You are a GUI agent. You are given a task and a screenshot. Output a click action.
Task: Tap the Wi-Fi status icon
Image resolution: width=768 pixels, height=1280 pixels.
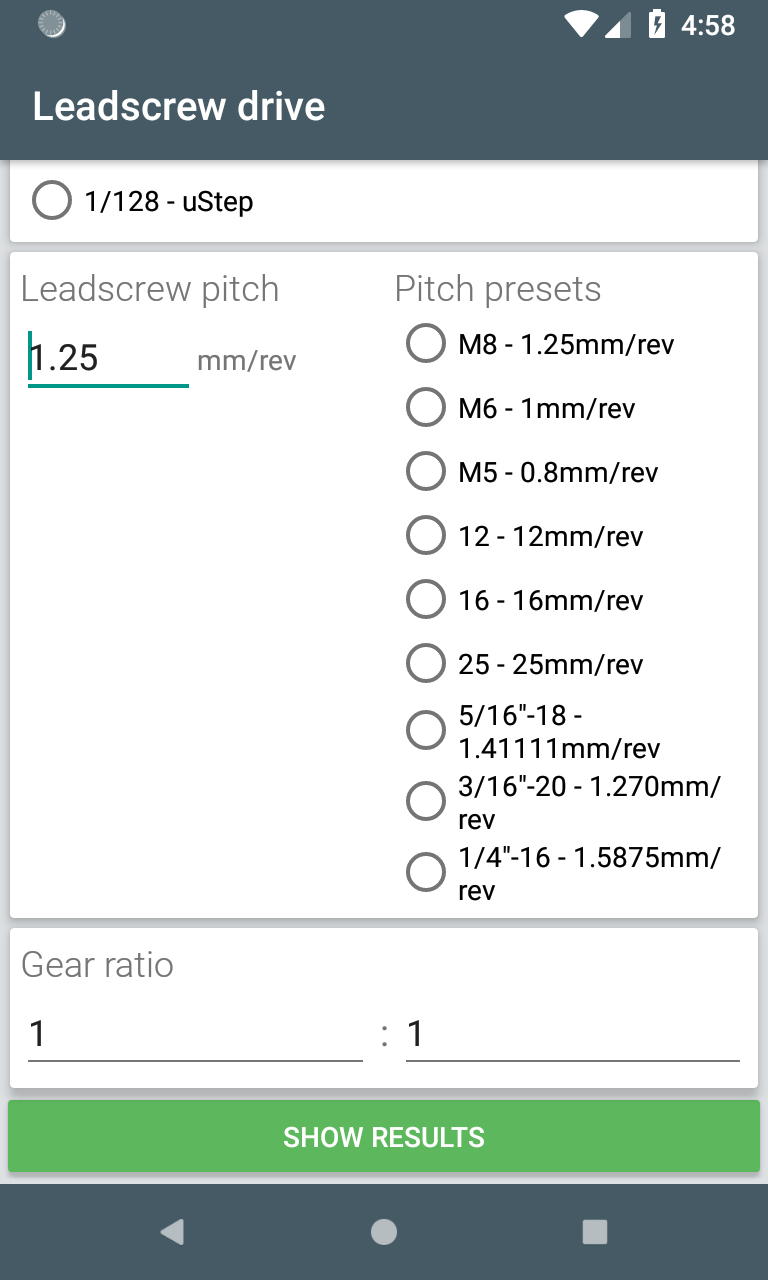tap(583, 25)
